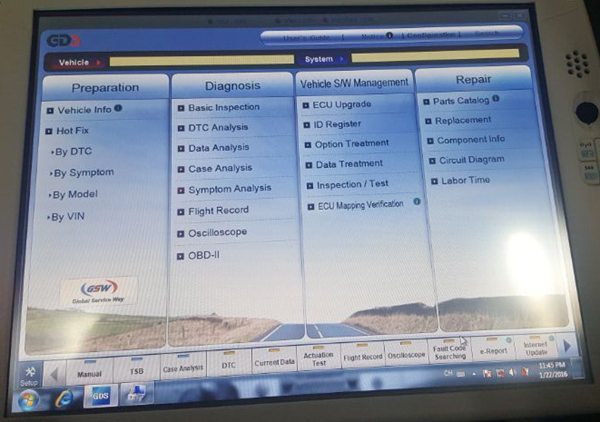Screen dimensions: 600x422
Task: Open Inspection / Test
Action: pos(352,184)
